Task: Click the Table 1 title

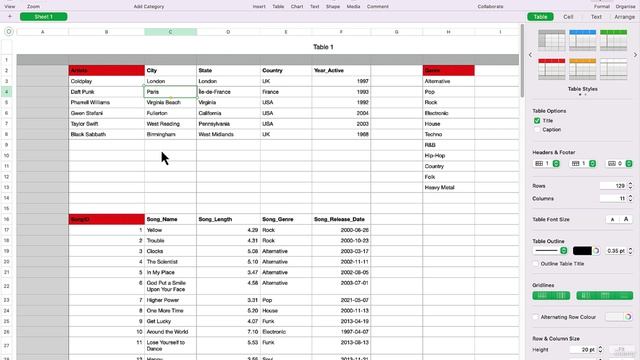Action: point(323,47)
